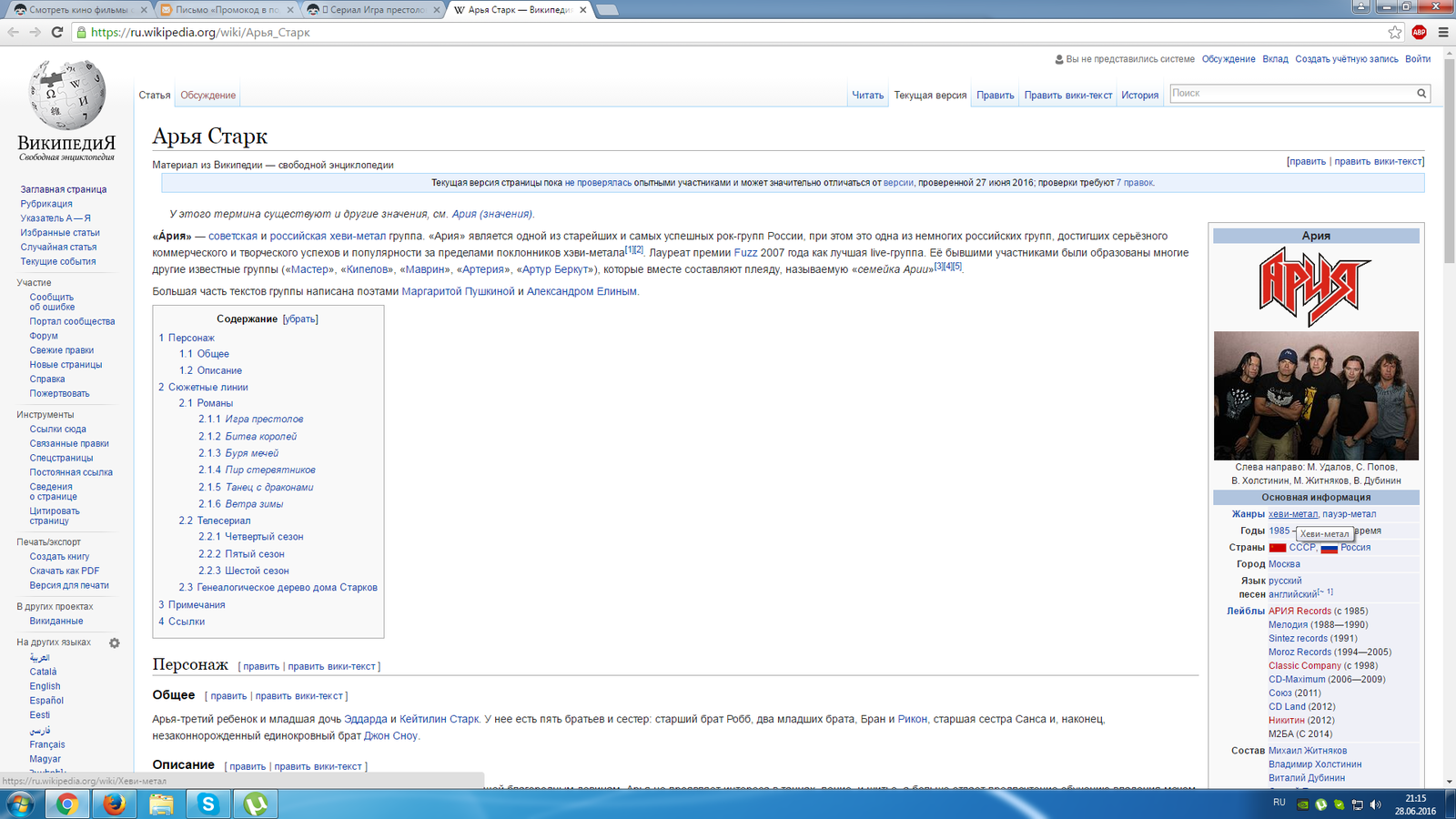Open the Править вики-текст tab
1456x819 pixels.
click(1068, 95)
